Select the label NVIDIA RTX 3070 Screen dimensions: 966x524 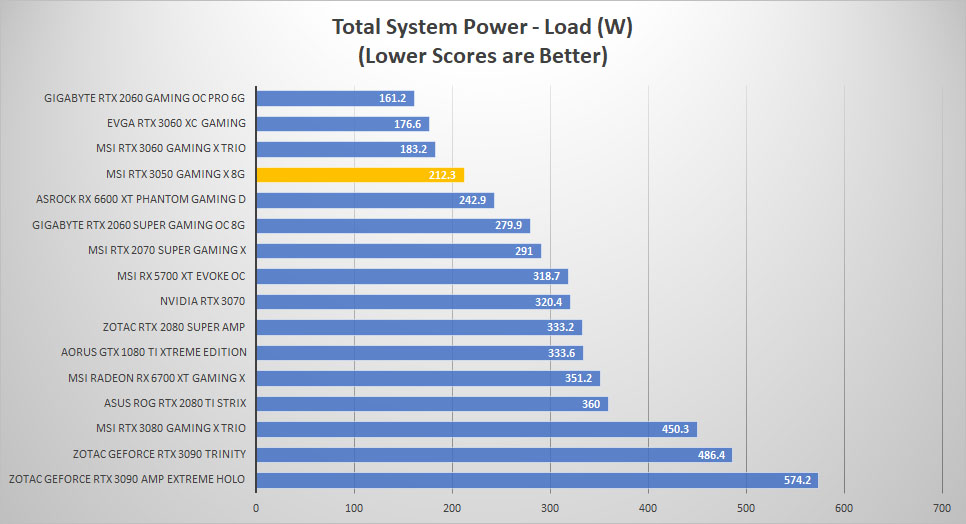point(203,302)
